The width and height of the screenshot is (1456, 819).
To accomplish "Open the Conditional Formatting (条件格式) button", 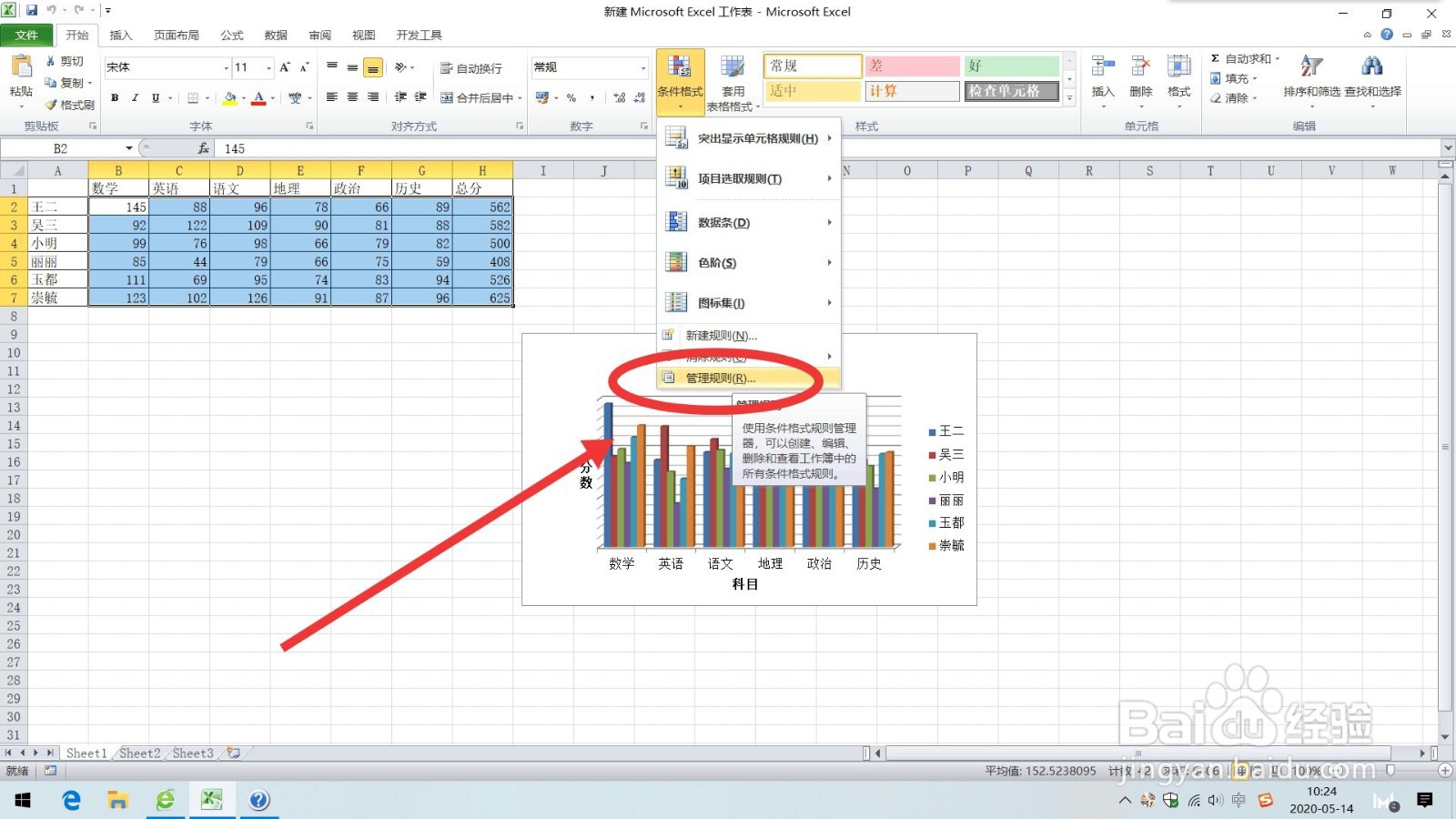I will [x=680, y=82].
